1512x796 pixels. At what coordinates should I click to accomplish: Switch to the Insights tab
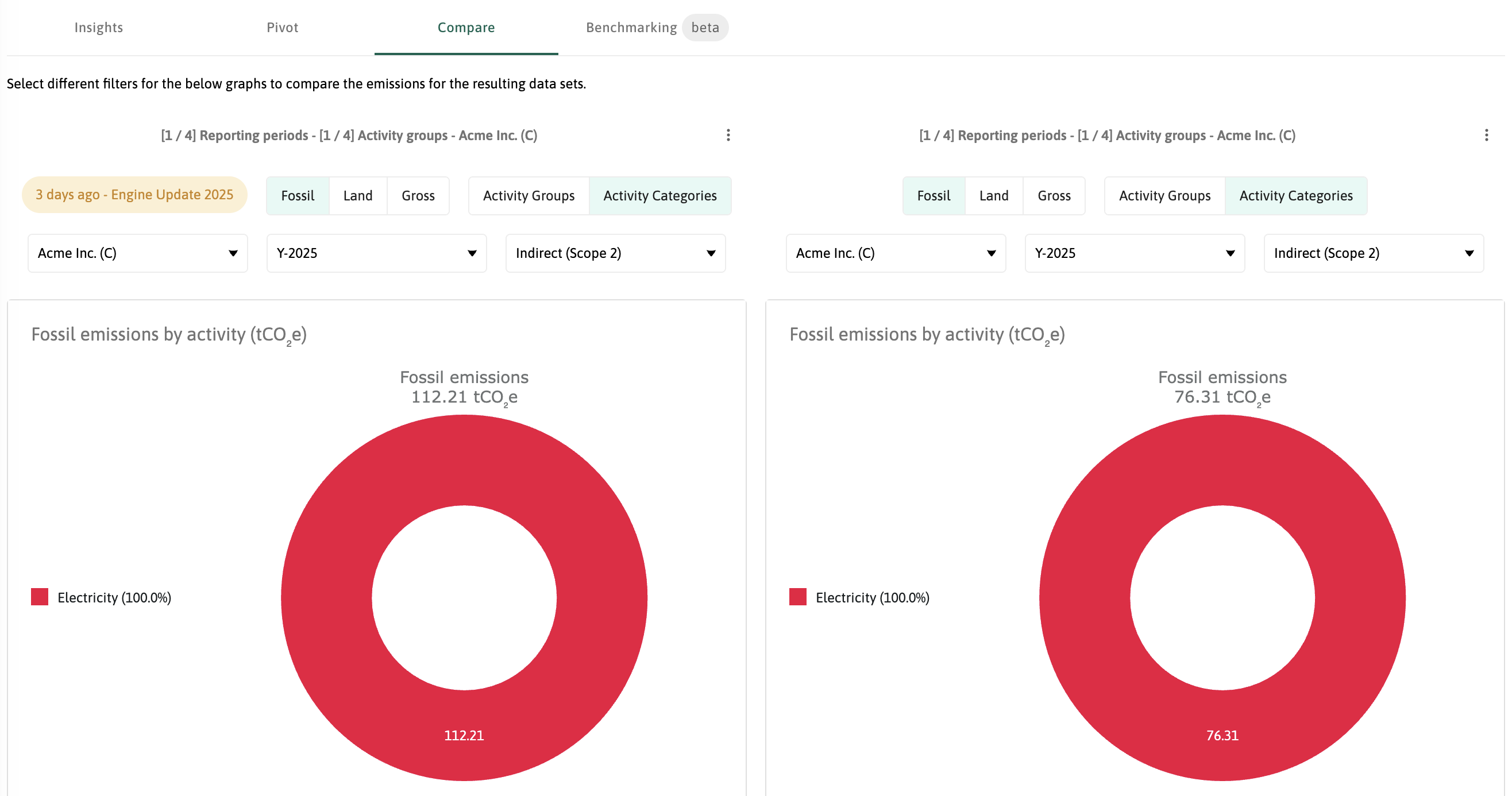tap(99, 28)
